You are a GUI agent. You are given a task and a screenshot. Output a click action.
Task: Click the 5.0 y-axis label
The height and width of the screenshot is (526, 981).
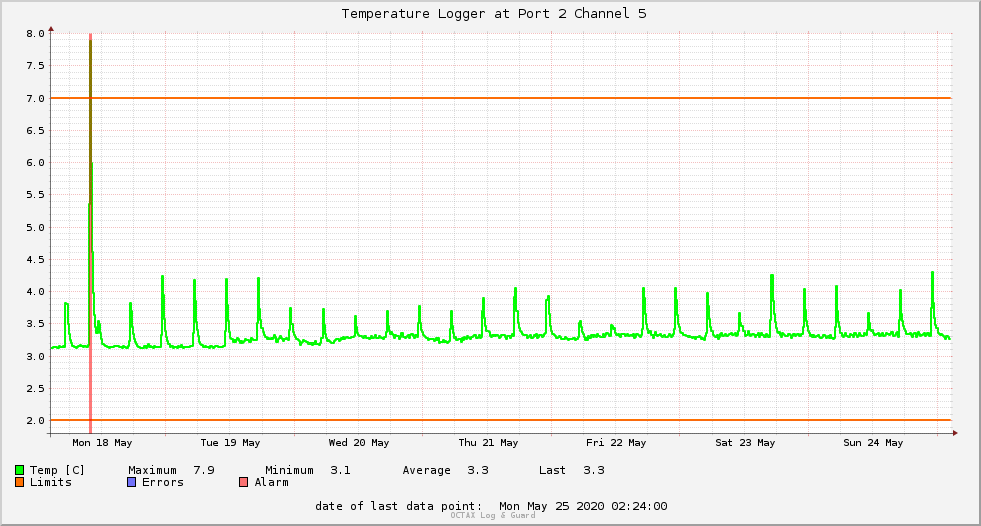36,227
